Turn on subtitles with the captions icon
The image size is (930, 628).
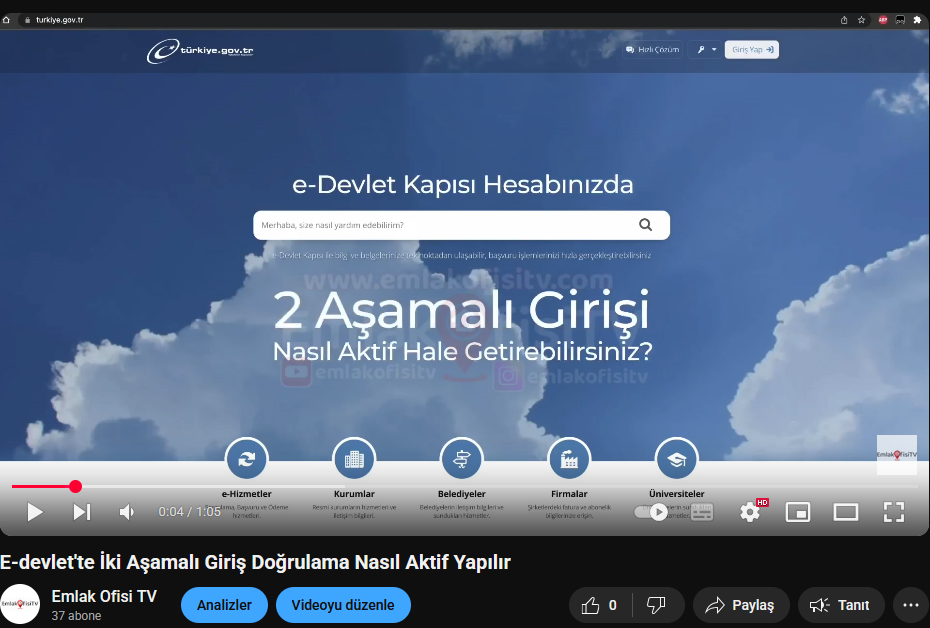point(702,512)
